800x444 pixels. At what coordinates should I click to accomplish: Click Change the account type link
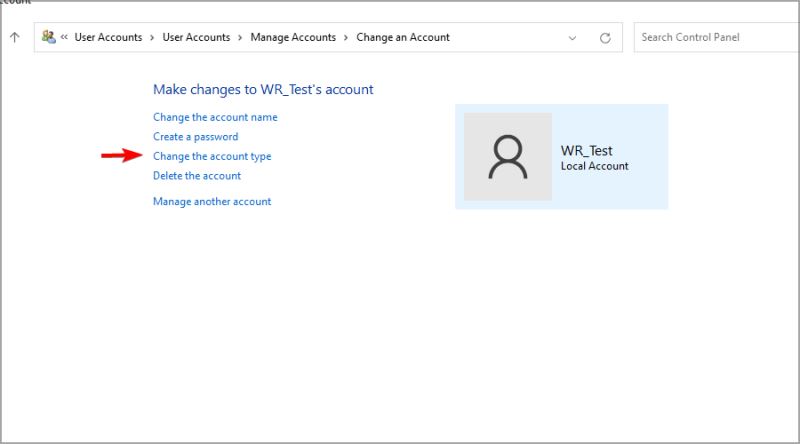(212, 156)
